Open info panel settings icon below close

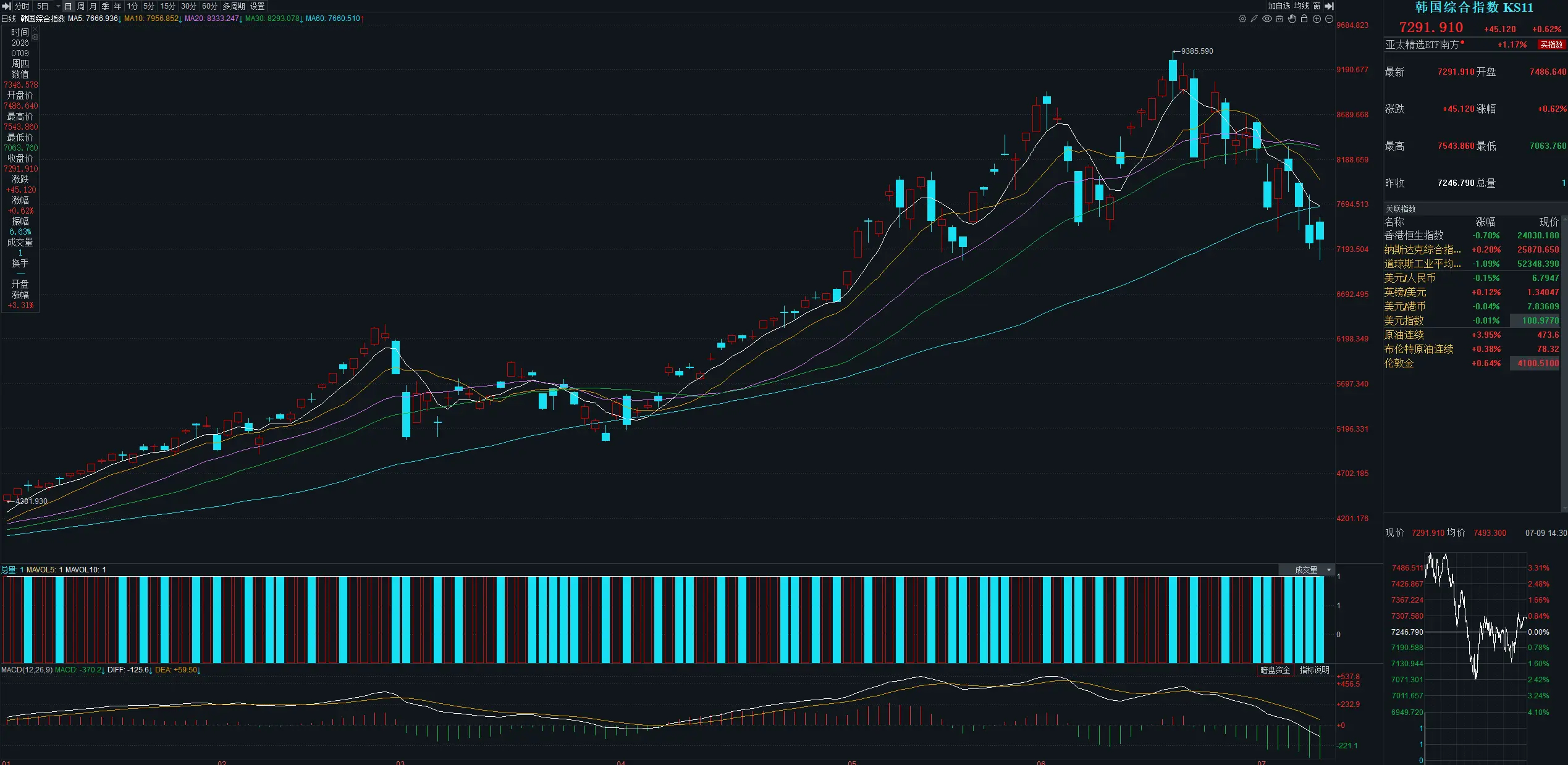(x=35, y=37)
